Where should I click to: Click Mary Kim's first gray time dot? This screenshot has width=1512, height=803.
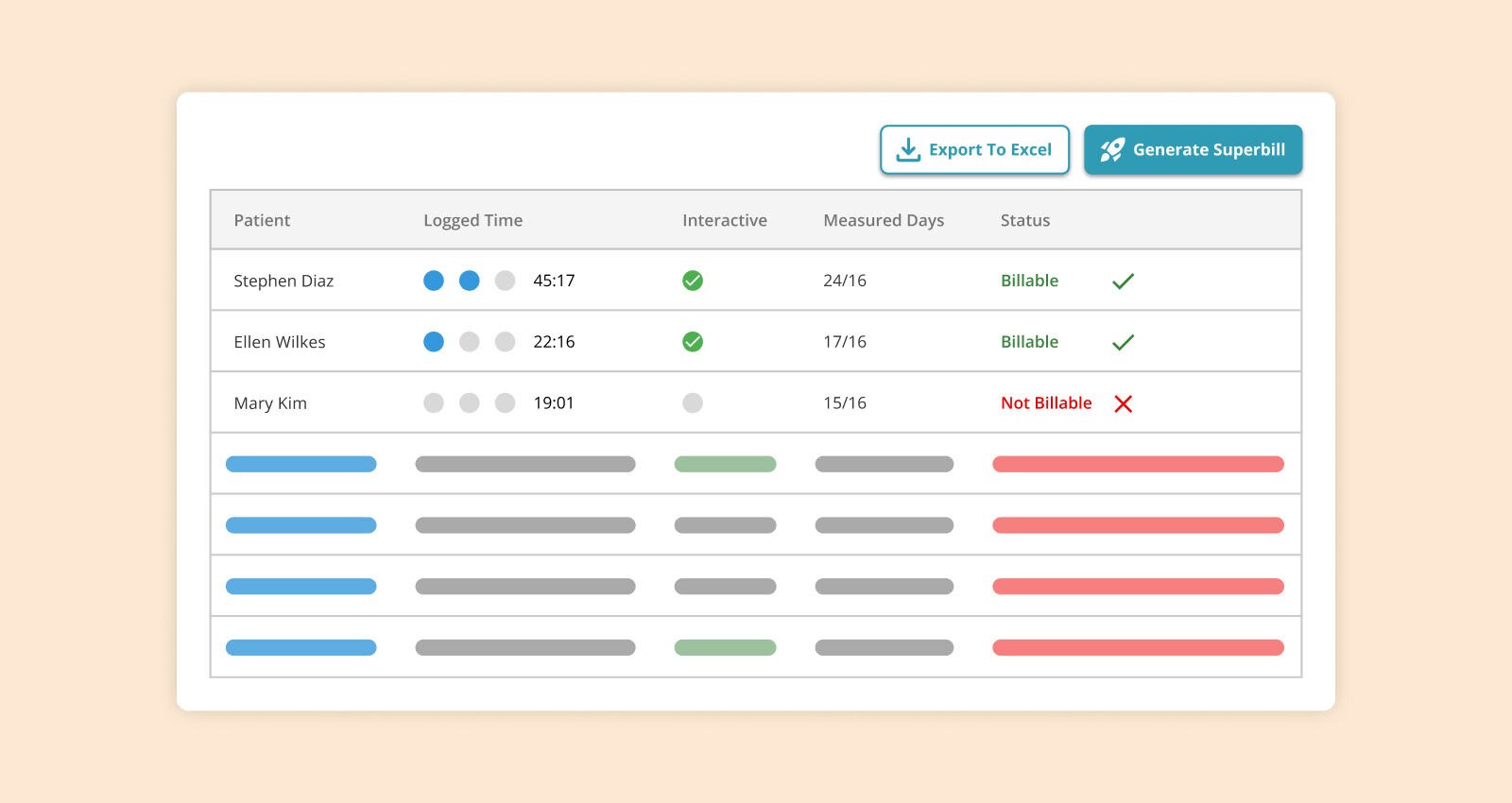[434, 403]
